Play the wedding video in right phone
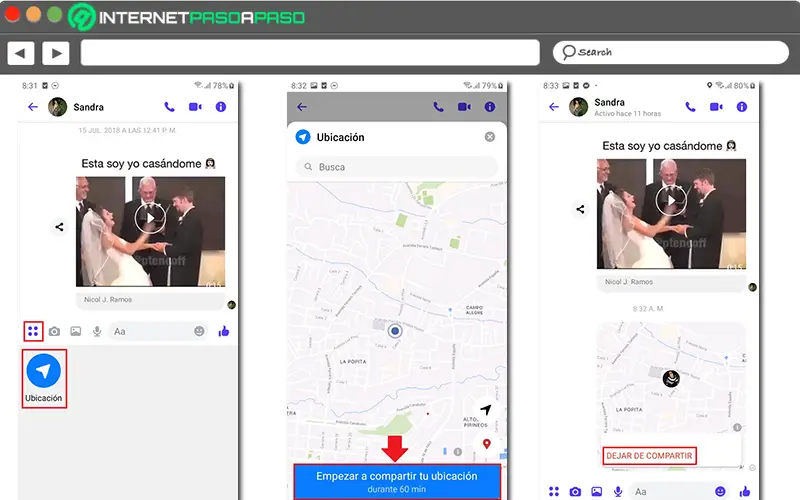Viewport: 800px width, 500px height. coord(671,201)
